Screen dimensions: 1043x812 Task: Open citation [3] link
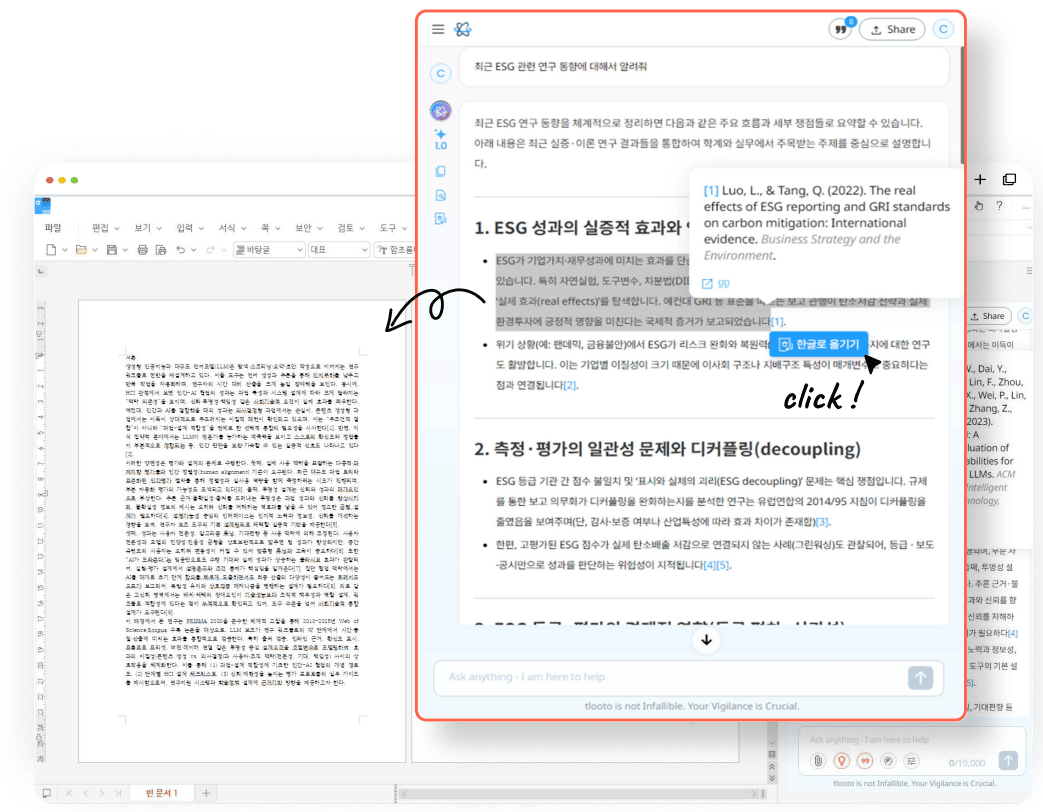(x=822, y=522)
